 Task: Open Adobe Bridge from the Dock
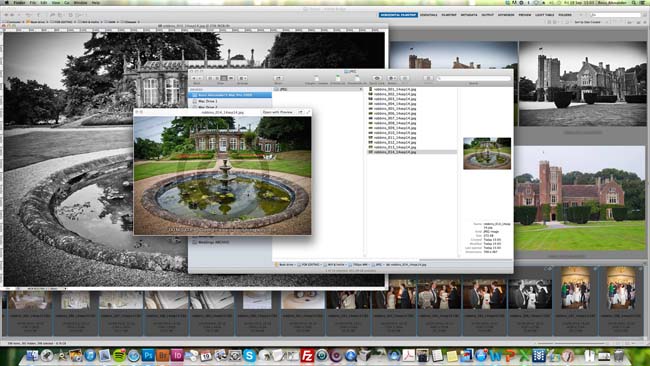point(162,355)
